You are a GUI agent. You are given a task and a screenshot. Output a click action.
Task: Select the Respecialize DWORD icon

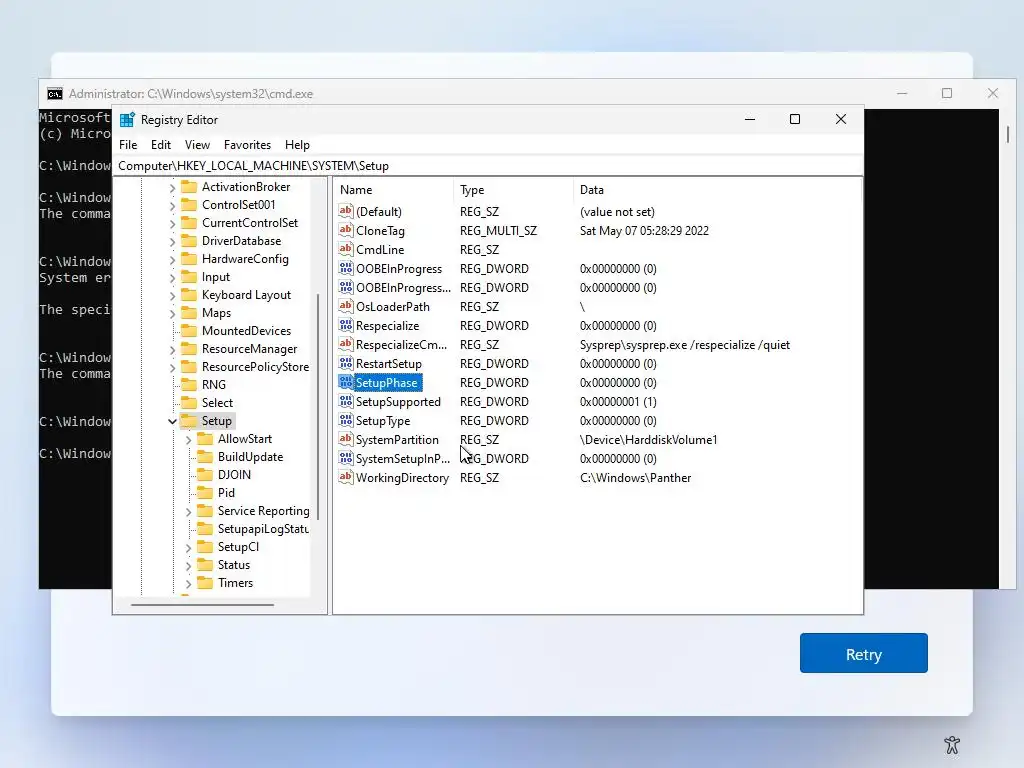click(345, 325)
